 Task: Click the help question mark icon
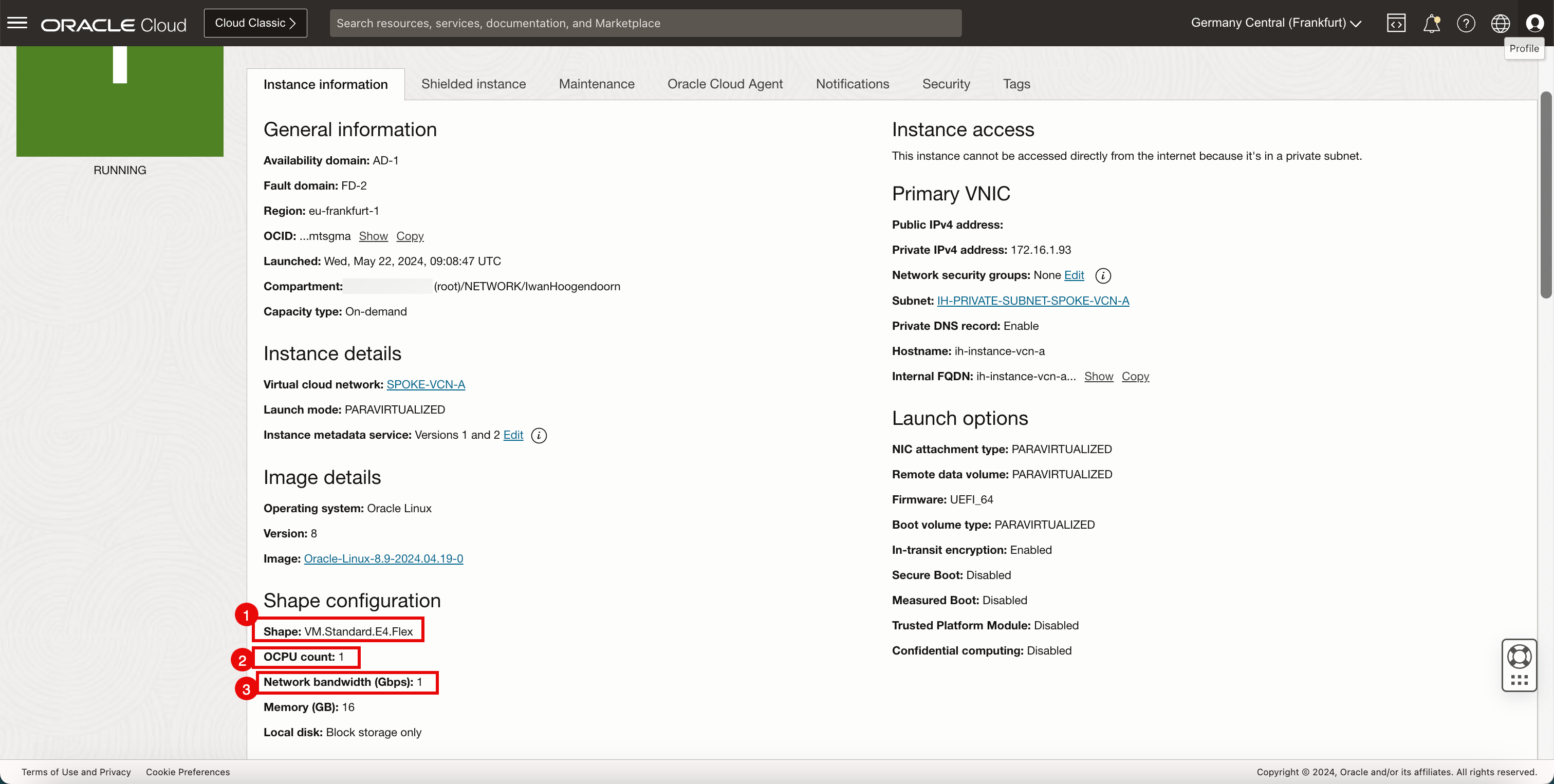(1466, 23)
